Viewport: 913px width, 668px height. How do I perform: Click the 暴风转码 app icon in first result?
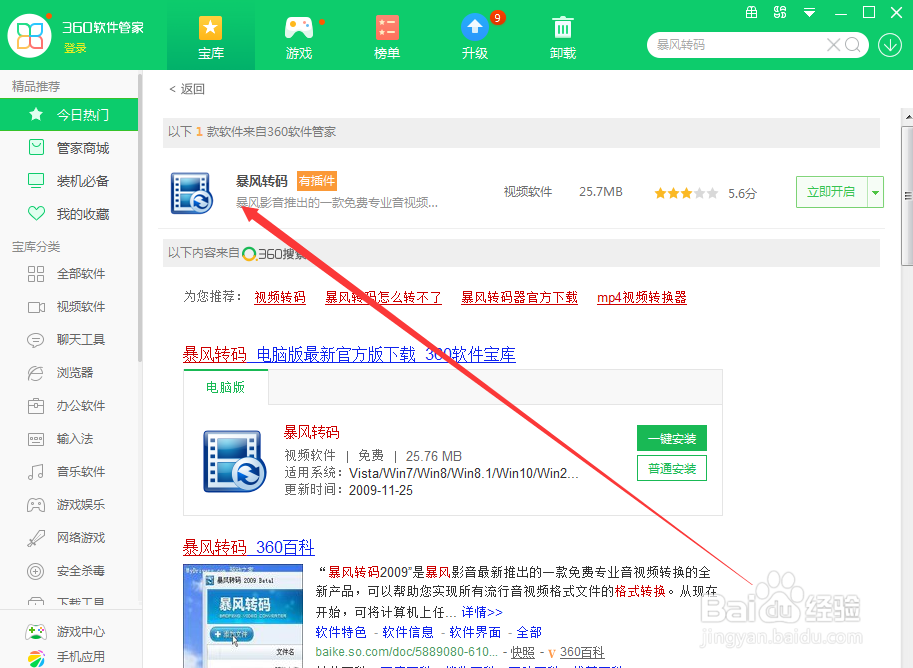[x=192, y=193]
